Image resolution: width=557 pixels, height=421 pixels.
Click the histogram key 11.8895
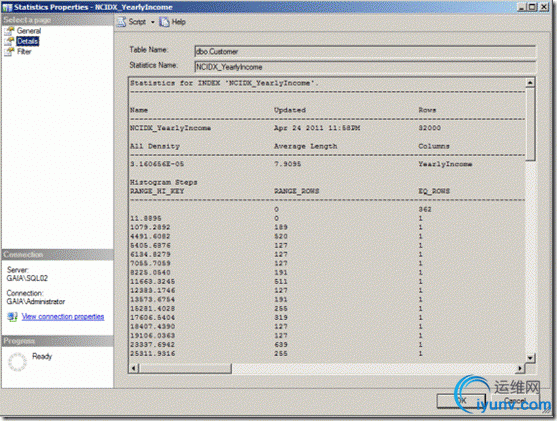(146, 218)
